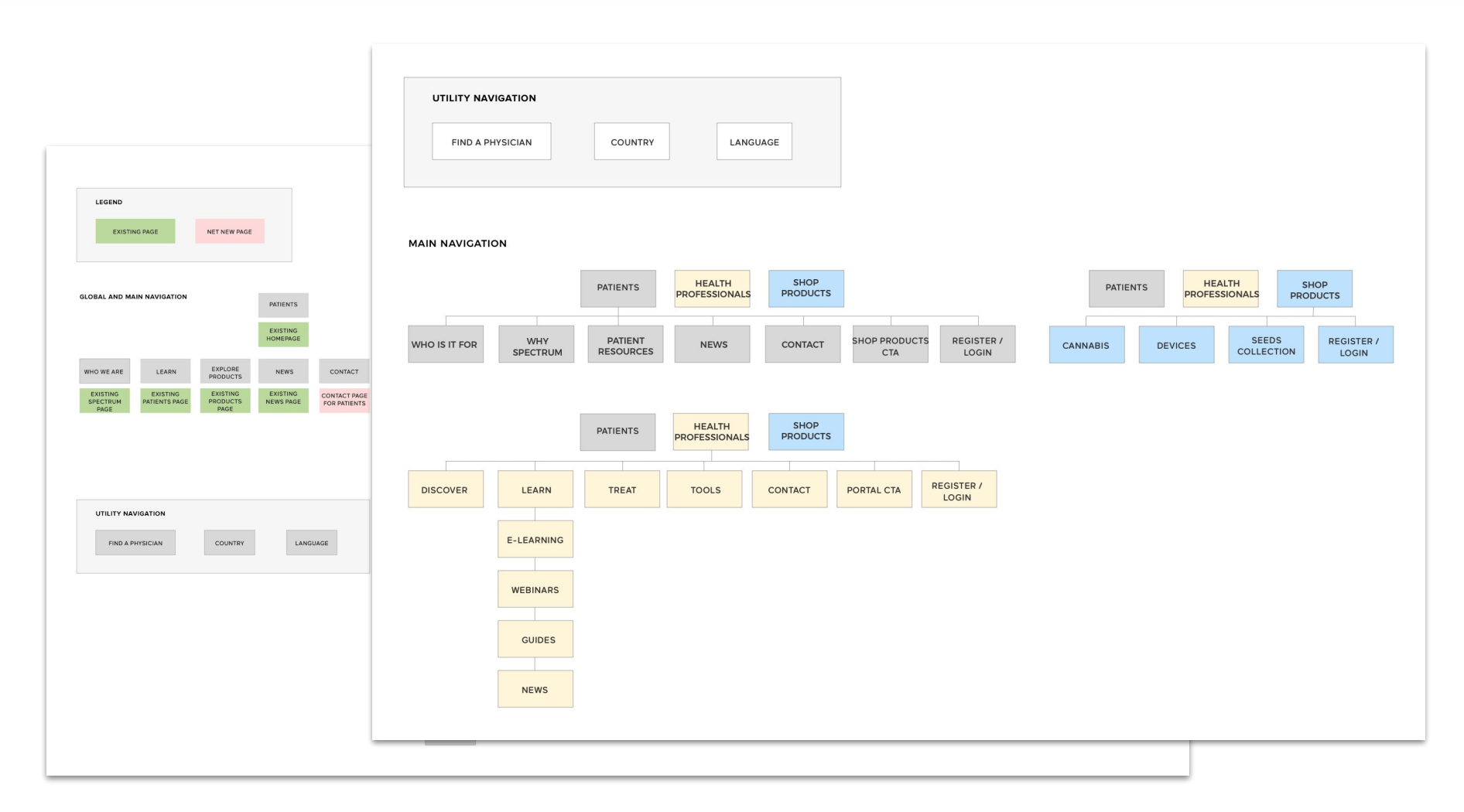
Task: Select the SEEDS COLLECTION box
Action: [1266, 345]
